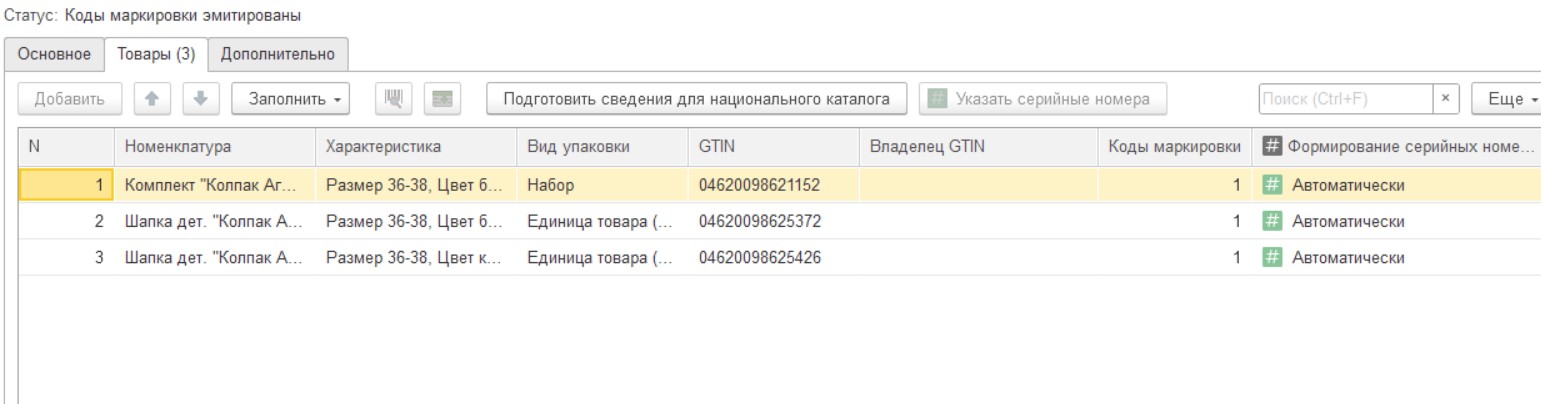Click the barcode scanner search icon
The height and width of the screenshot is (404, 1541).
(x=393, y=99)
